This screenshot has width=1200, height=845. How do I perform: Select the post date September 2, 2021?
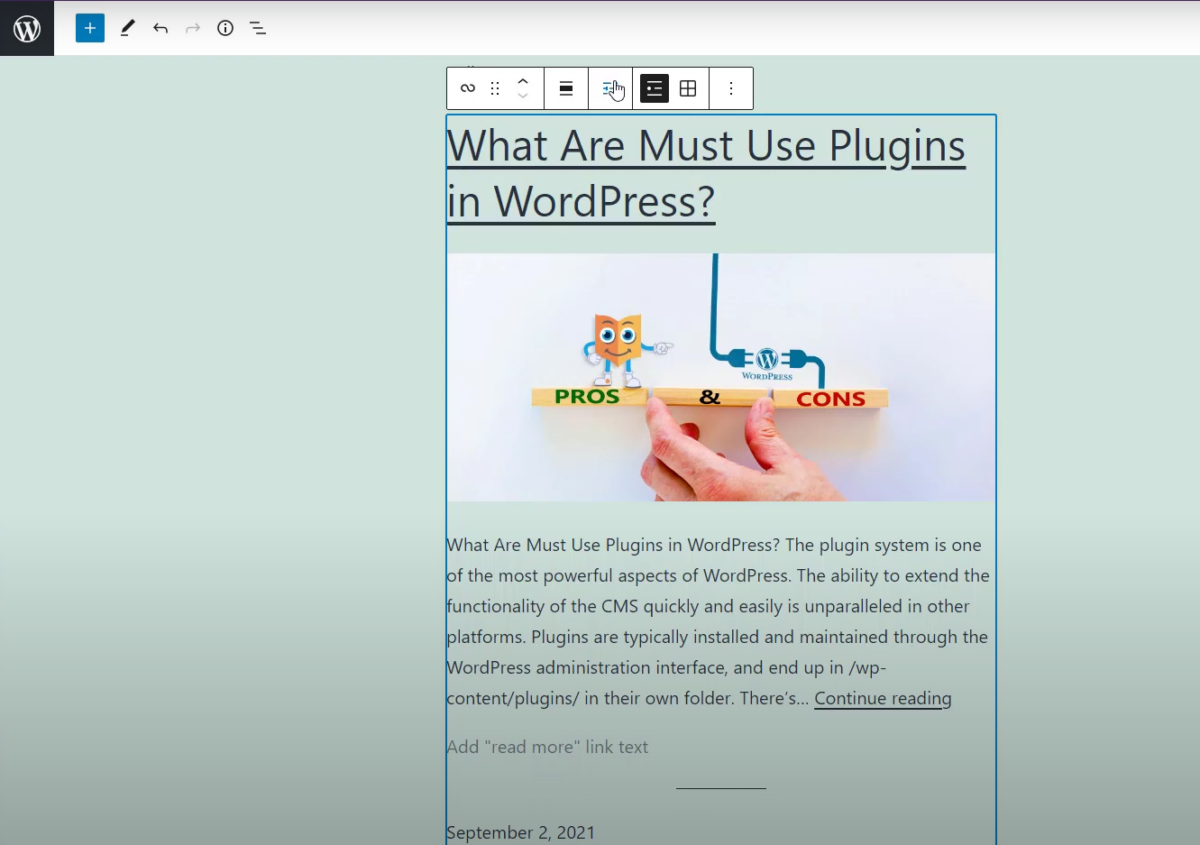(521, 832)
